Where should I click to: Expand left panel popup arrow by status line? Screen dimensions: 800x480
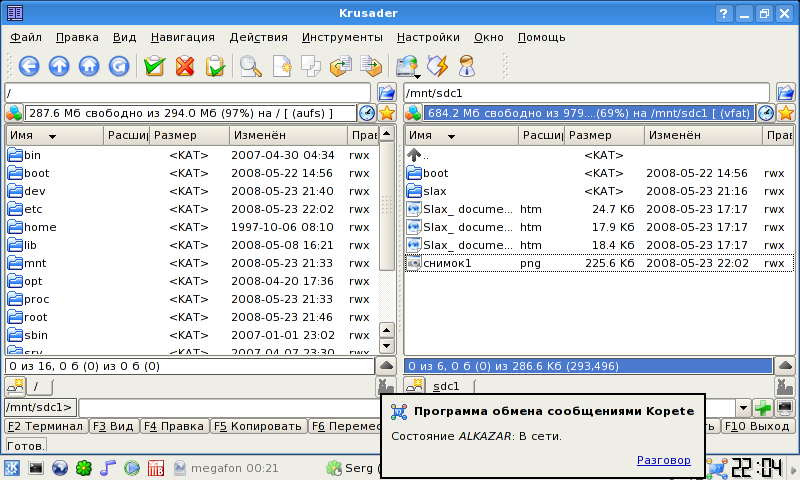[x=386, y=366]
